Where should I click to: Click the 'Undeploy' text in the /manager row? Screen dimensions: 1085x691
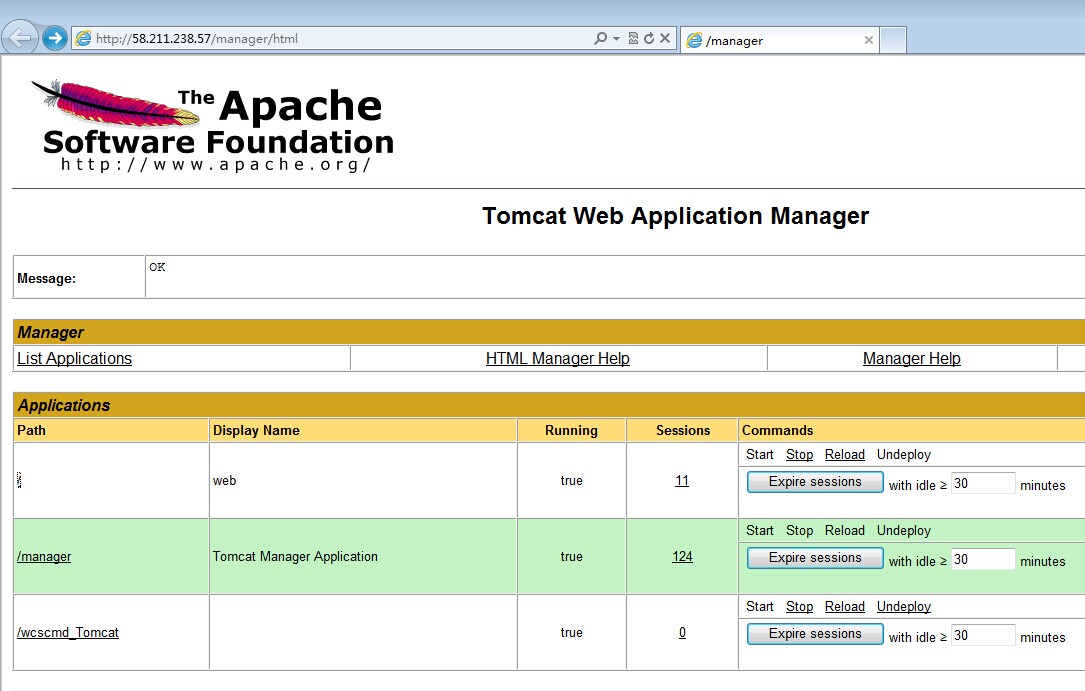click(x=904, y=531)
